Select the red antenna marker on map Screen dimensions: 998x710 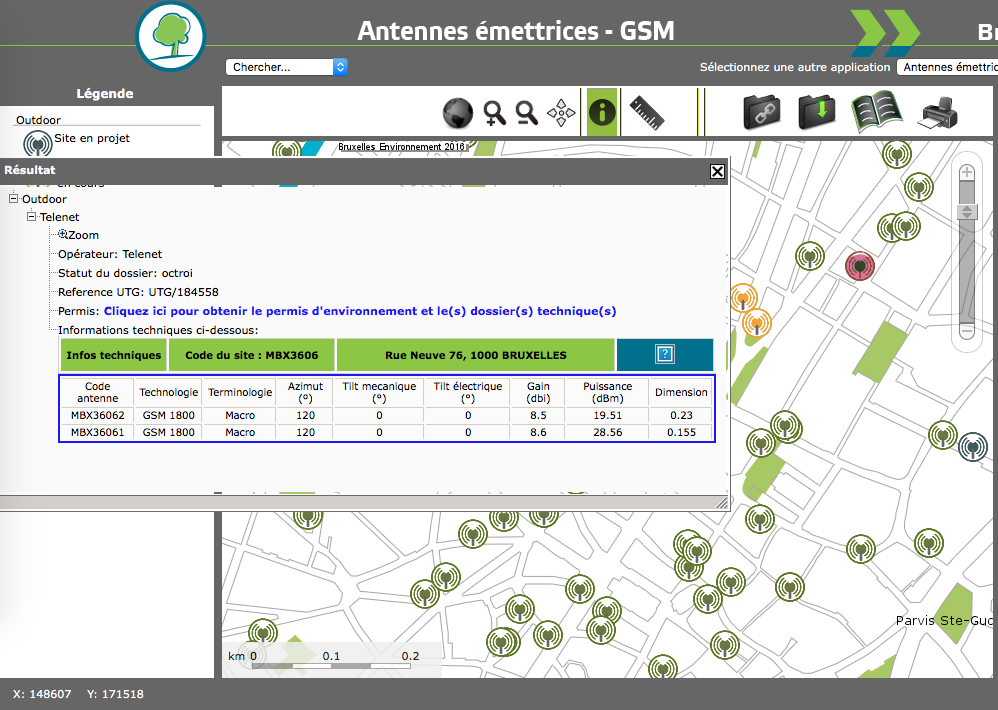[x=859, y=265]
